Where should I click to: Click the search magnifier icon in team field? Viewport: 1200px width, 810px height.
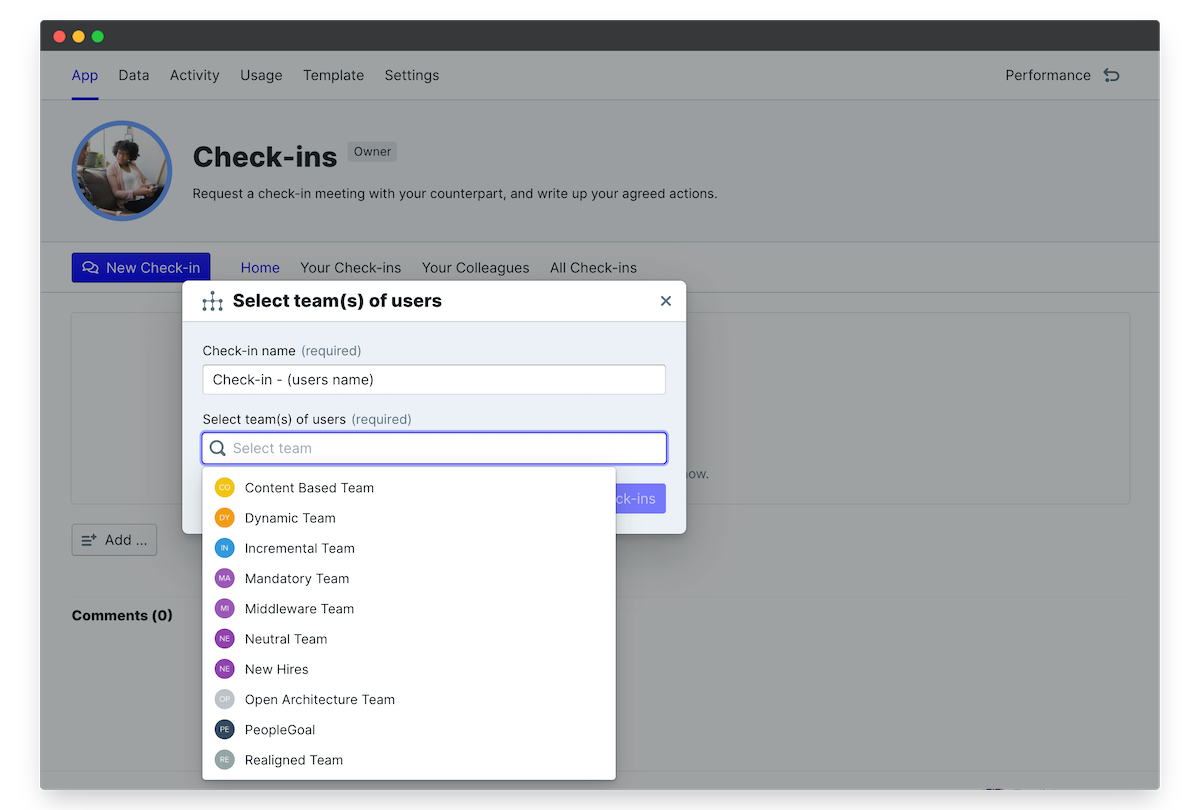pos(218,448)
